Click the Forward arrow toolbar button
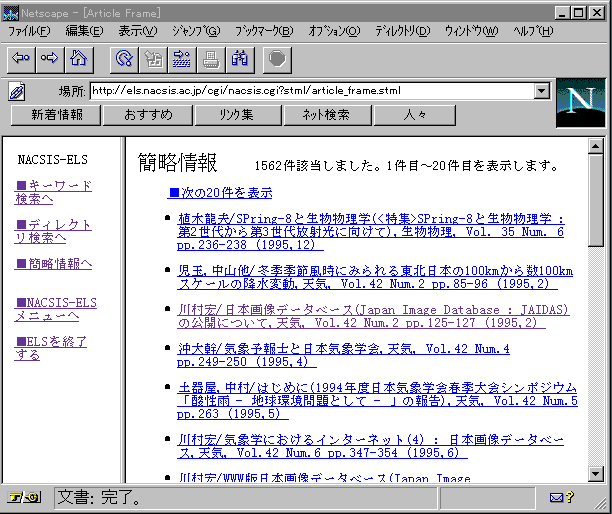The height and width of the screenshot is (514, 612). pos(50,60)
